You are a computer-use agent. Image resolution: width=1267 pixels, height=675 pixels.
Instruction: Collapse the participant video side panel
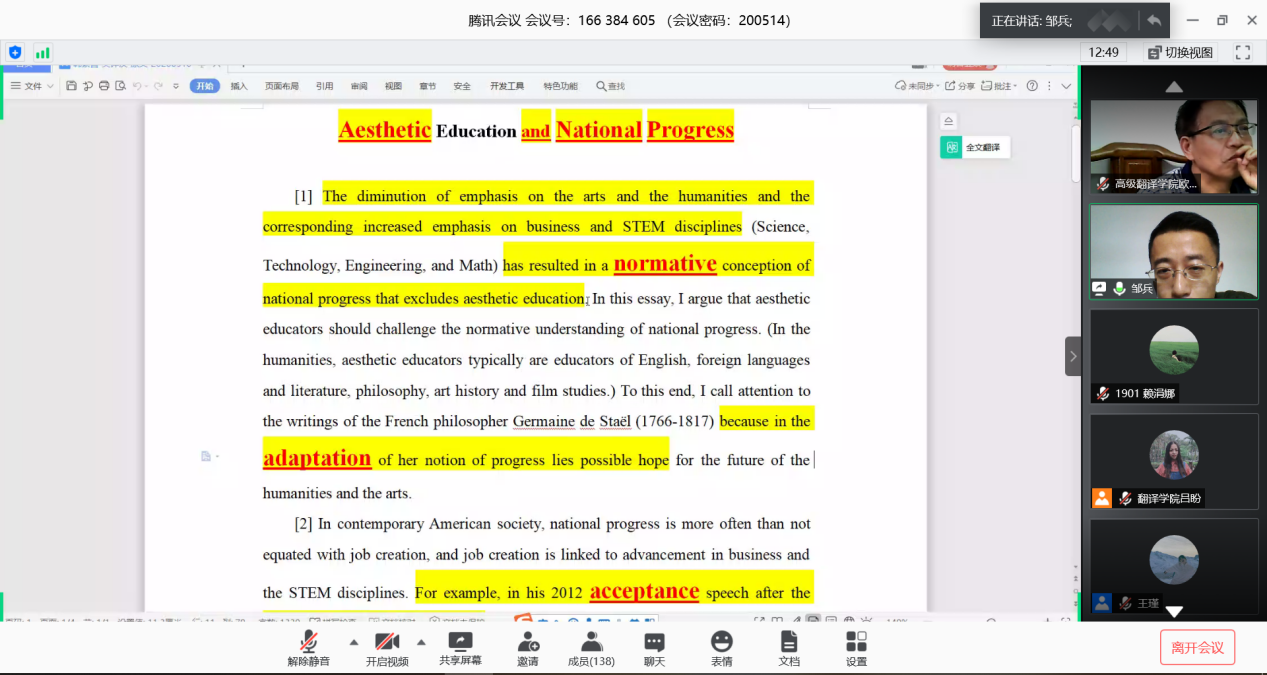point(1073,356)
